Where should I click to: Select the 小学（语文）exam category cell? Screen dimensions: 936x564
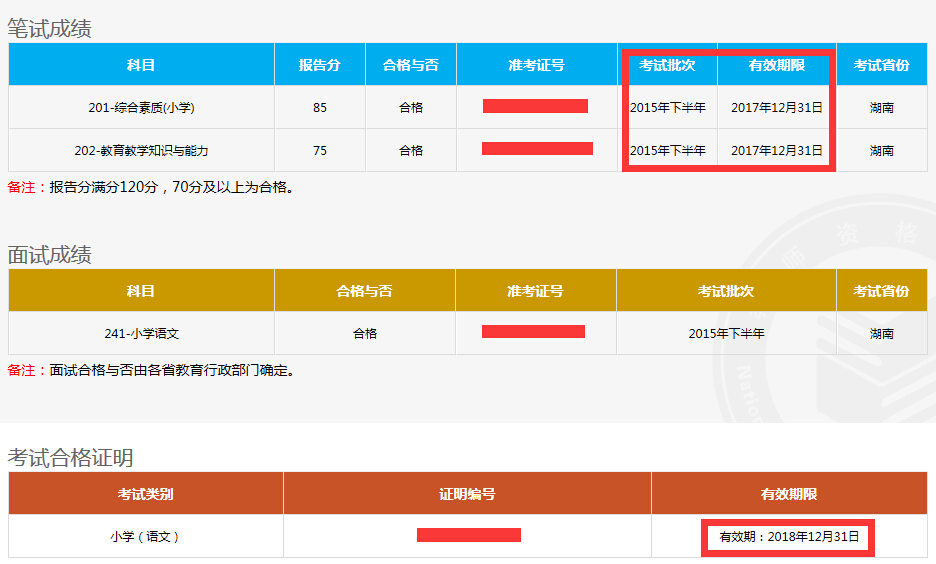(145, 537)
